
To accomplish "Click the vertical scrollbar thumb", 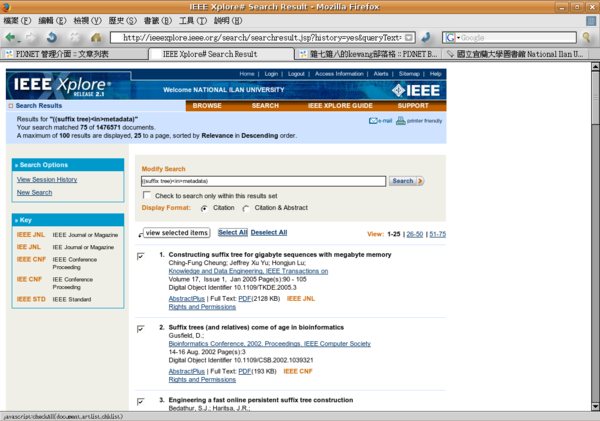I will point(595,98).
